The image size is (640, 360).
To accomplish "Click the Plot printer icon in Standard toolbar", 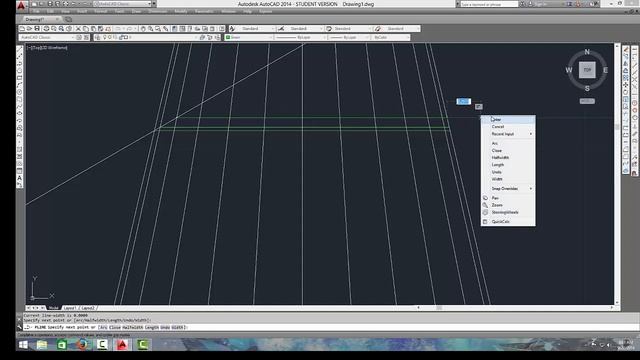I will click(46, 29).
